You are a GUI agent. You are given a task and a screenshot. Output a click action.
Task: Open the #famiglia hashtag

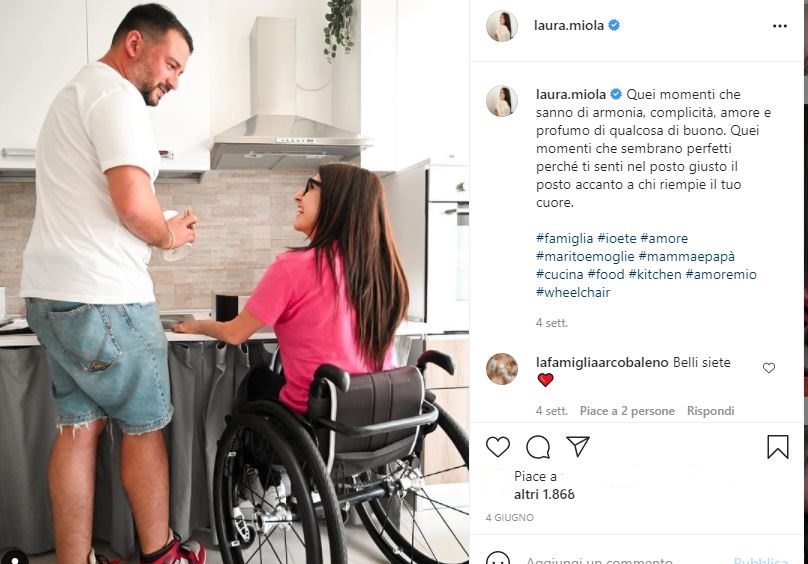564,238
